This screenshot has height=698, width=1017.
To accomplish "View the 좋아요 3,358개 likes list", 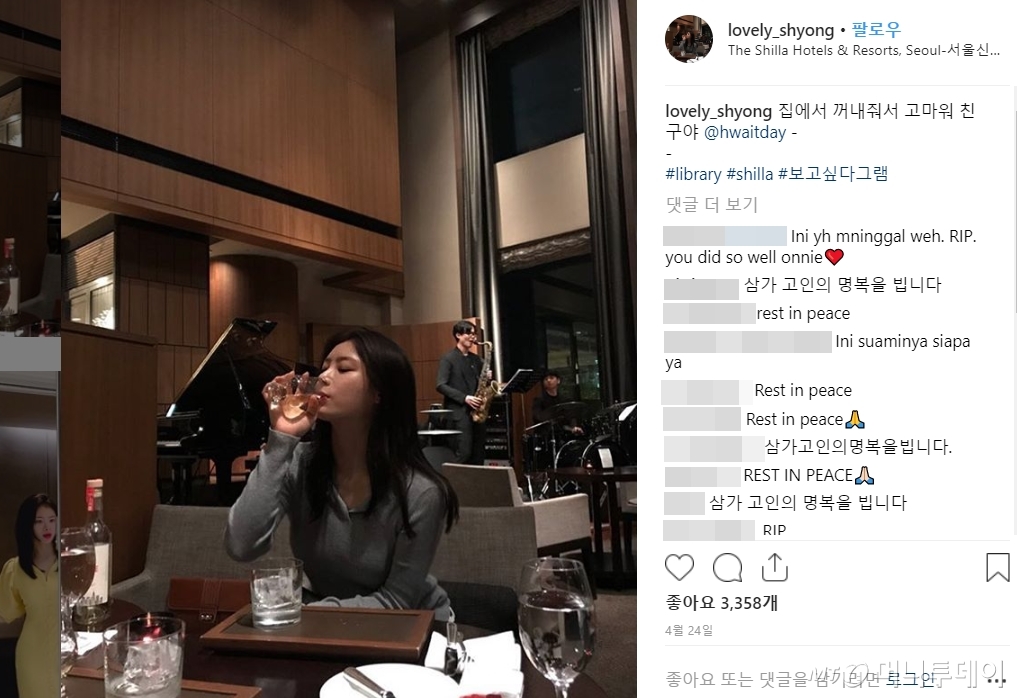I will 721,603.
